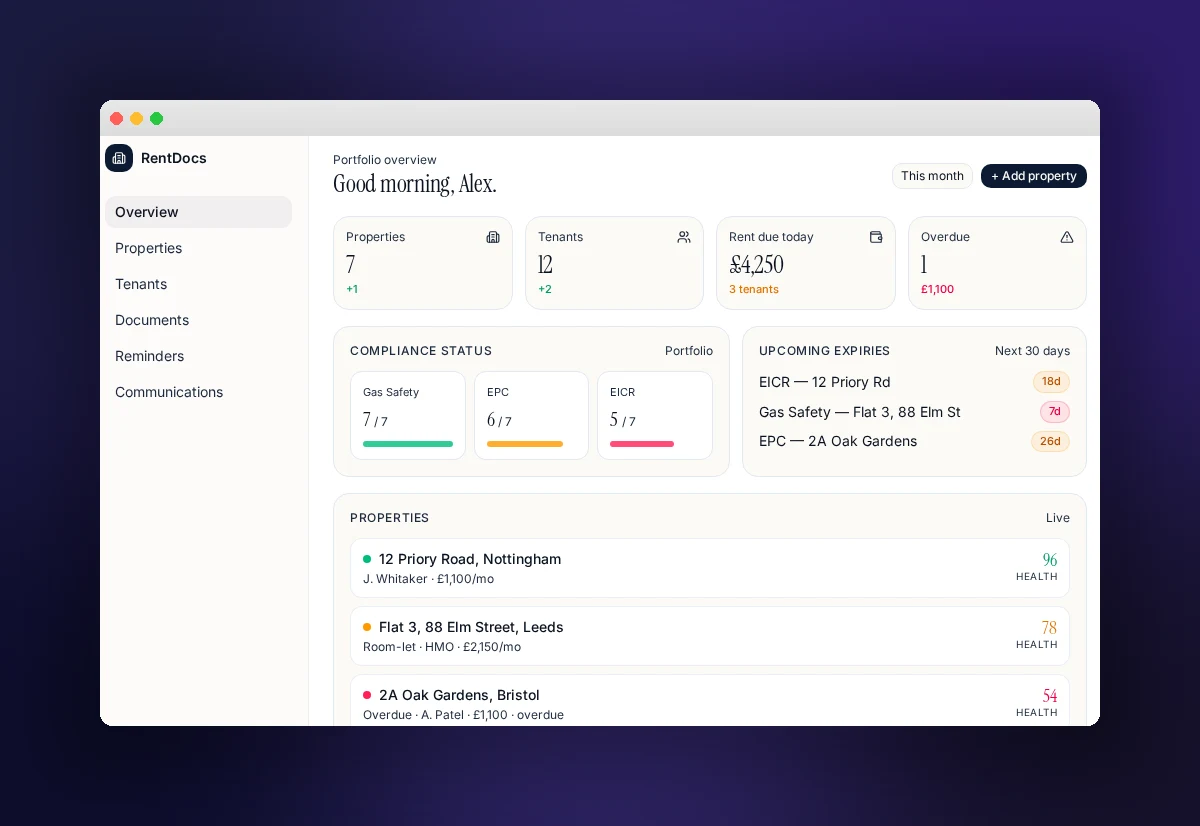This screenshot has width=1200, height=826.
Task: Open Flat 3, 88 Elm Street, Leeds
Action: tap(710, 636)
